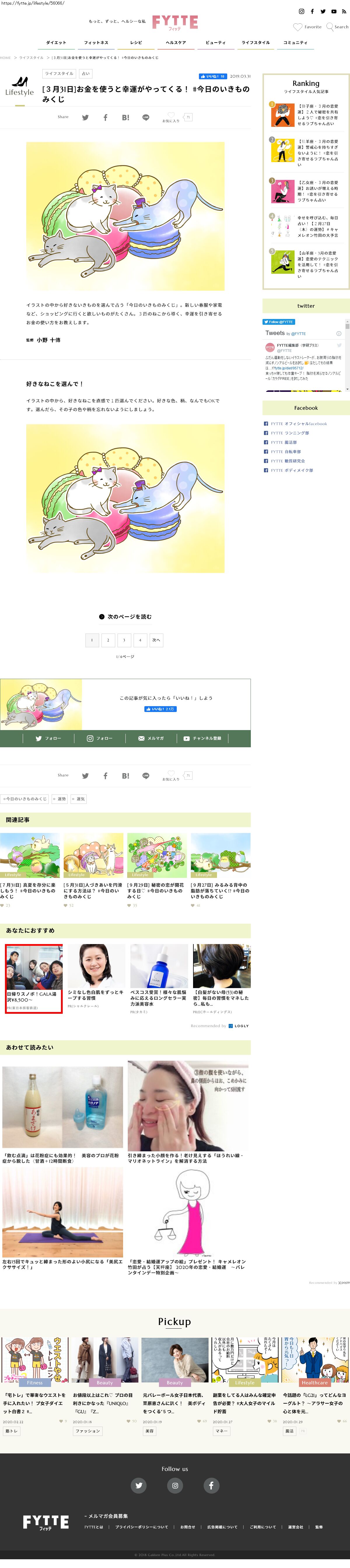Click チャンネル登録 YouTube button
Viewport: 350px width, 1568px height.
point(202,738)
